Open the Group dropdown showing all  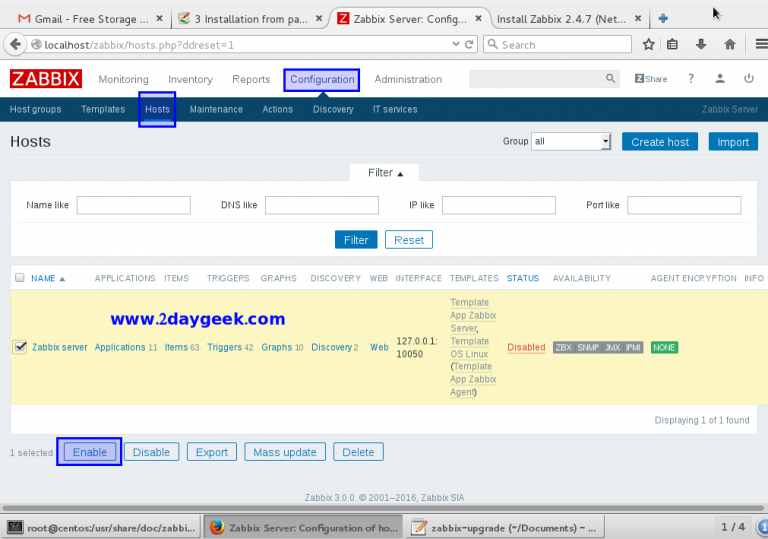(x=571, y=142)
